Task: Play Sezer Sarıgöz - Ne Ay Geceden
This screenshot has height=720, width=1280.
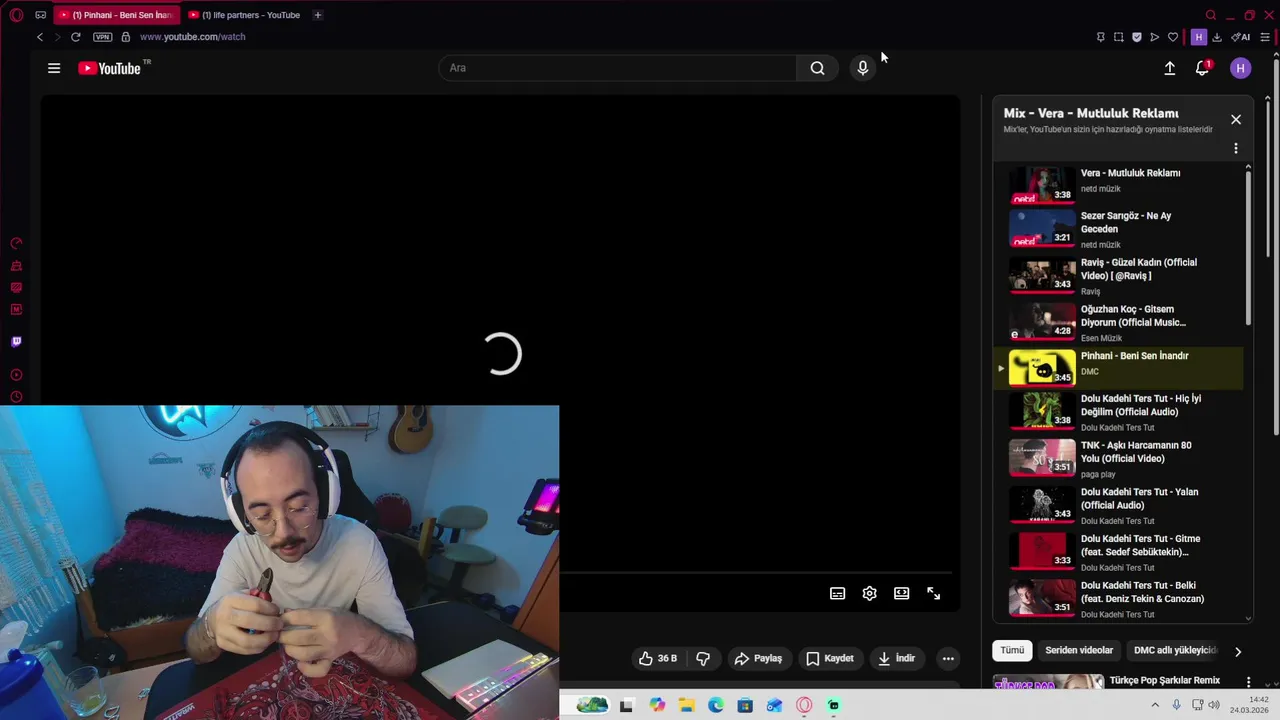Action: (1118, 229)
